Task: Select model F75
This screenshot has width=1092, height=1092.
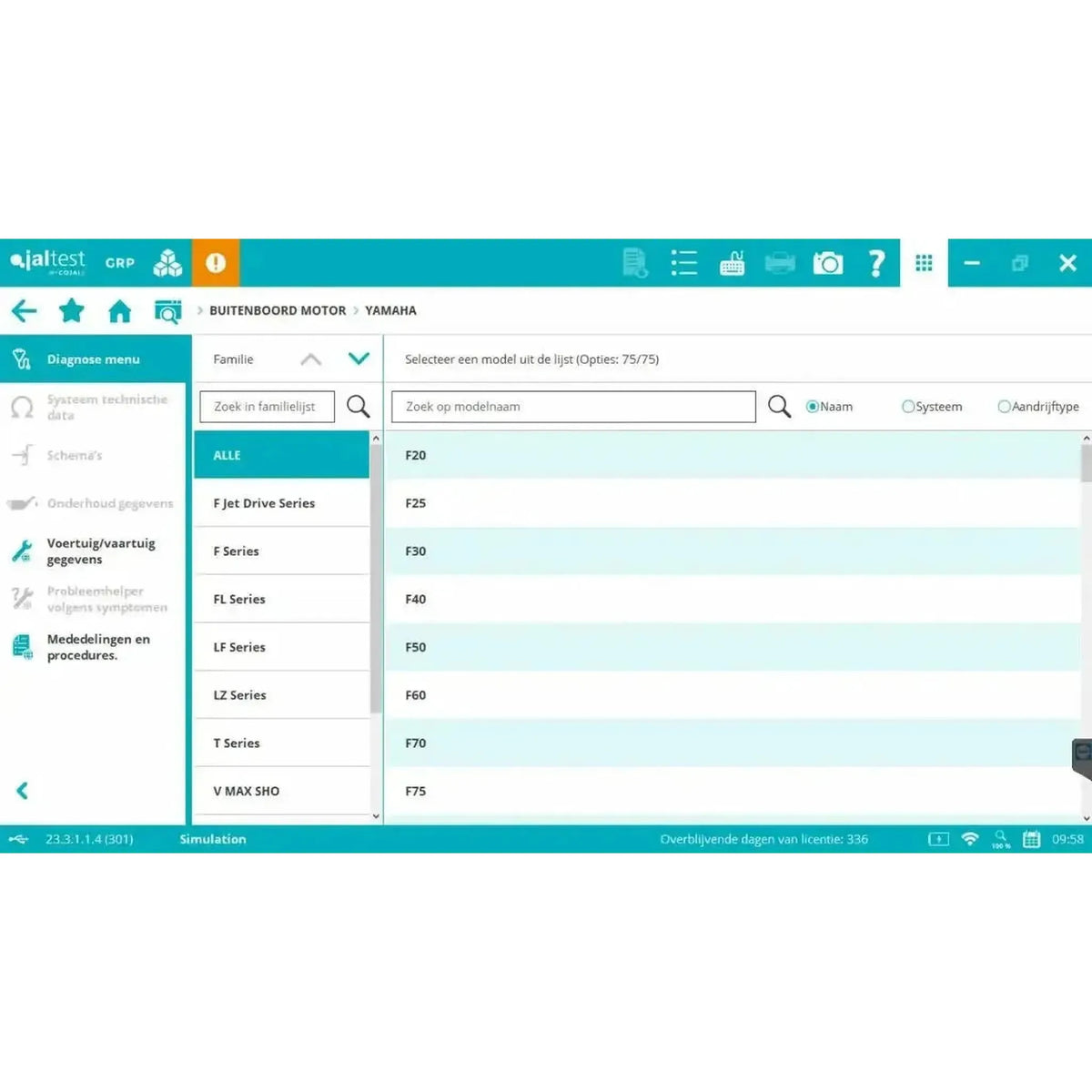Action: [x=733, y=791]
